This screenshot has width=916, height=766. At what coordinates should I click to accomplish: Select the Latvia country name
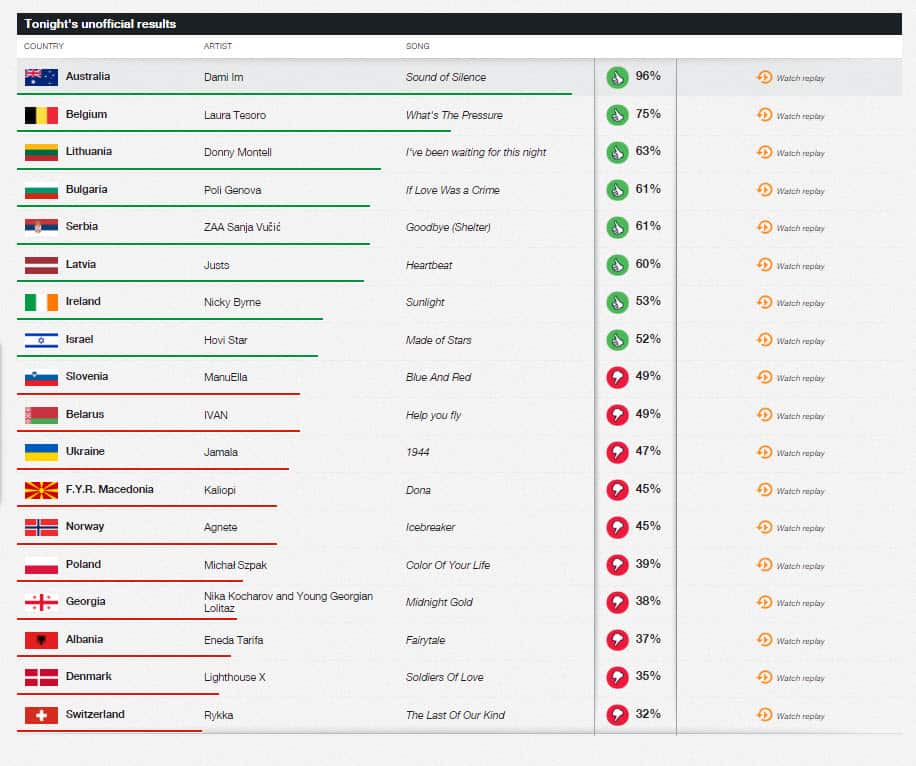[81, 264]
